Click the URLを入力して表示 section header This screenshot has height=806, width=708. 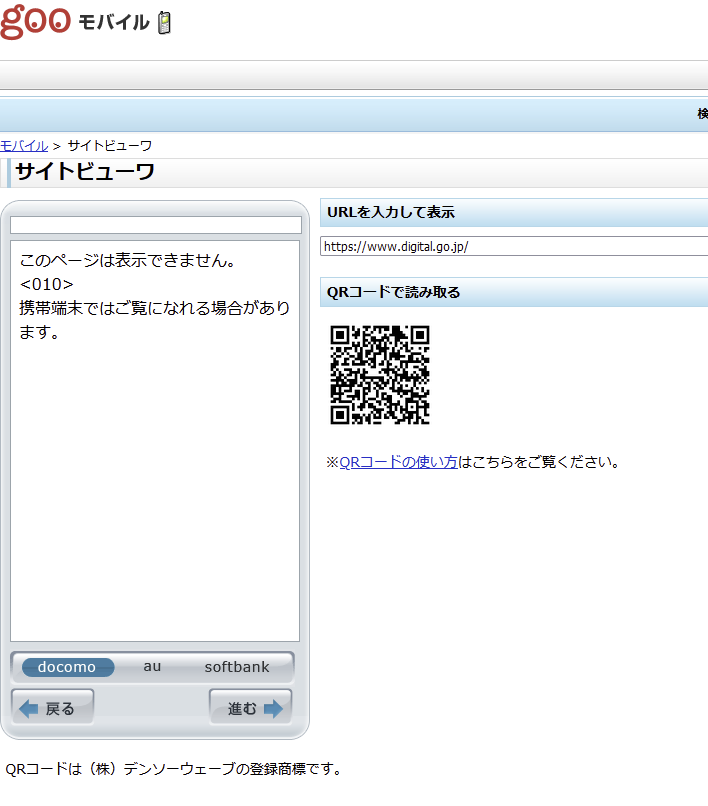[514, 212]
